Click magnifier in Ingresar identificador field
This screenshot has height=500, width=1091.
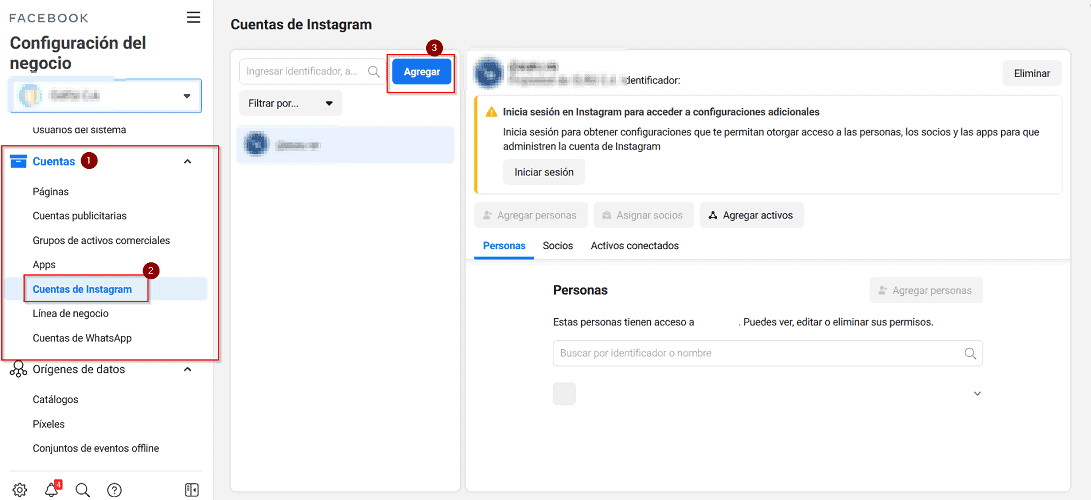(x=373, y=71)
